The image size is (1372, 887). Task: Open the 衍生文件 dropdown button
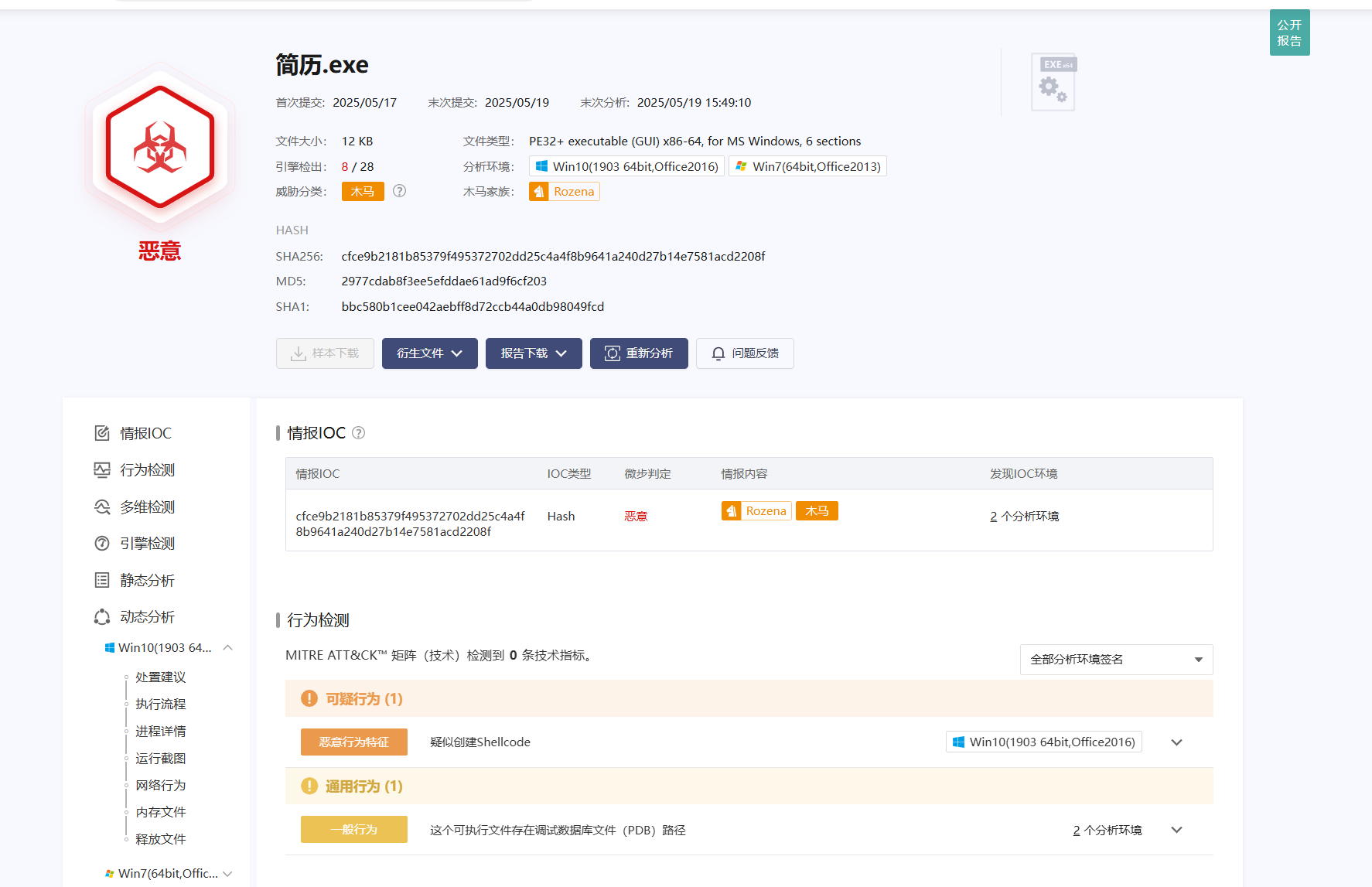tap(429, 353)
